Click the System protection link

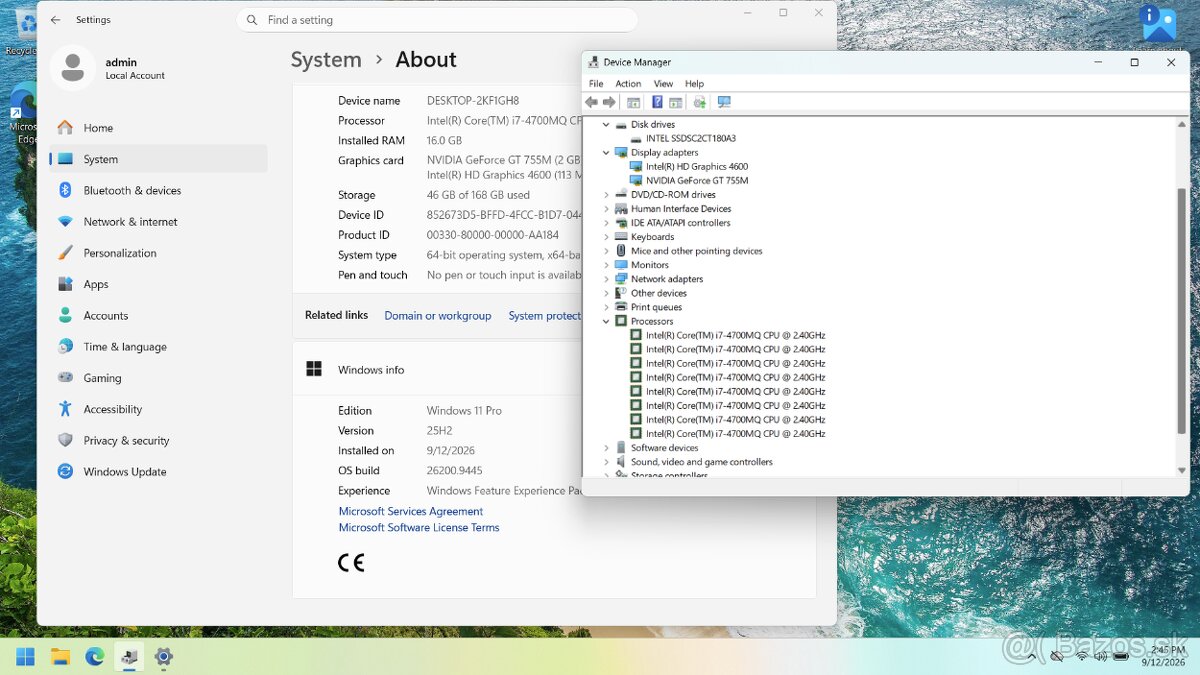click(545, 316)
